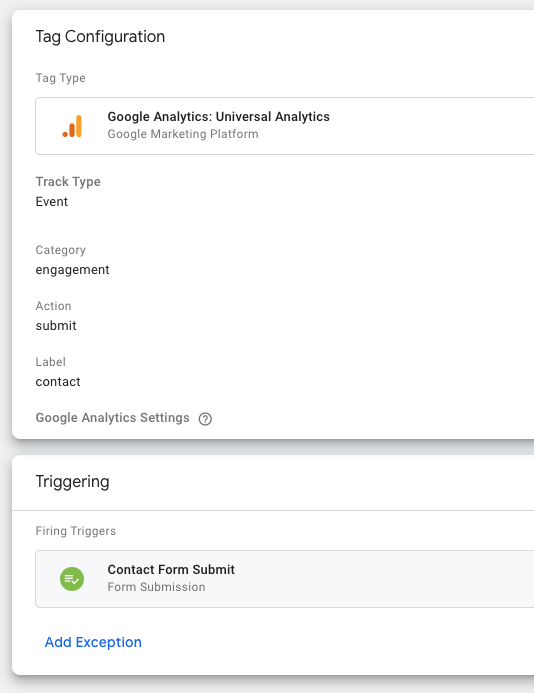Click the Category field label

coord(61,250)
